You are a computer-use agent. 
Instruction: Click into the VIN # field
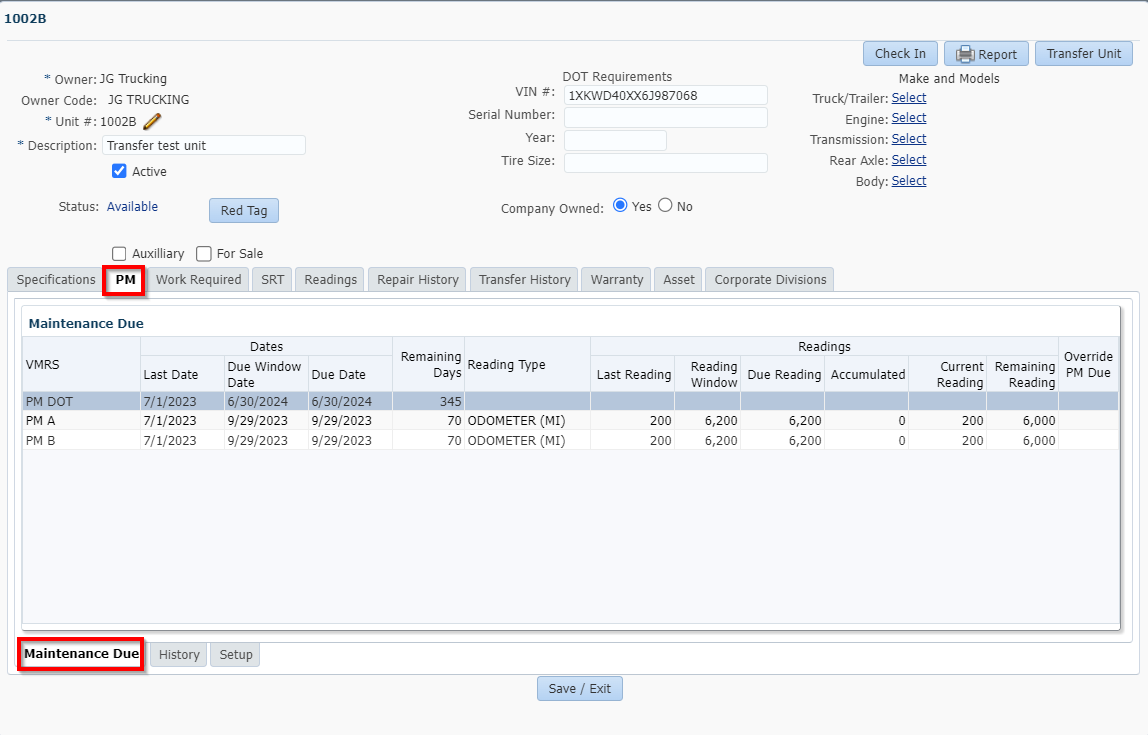coord(665,95)
